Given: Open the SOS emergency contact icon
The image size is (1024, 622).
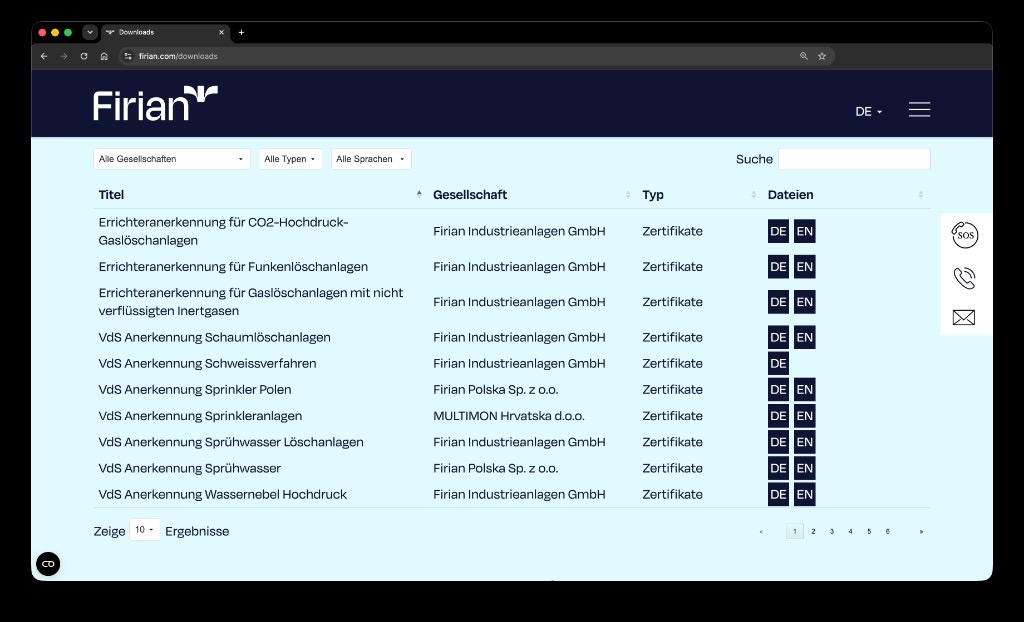Looking at the screenshot, I should coord(965,235).
